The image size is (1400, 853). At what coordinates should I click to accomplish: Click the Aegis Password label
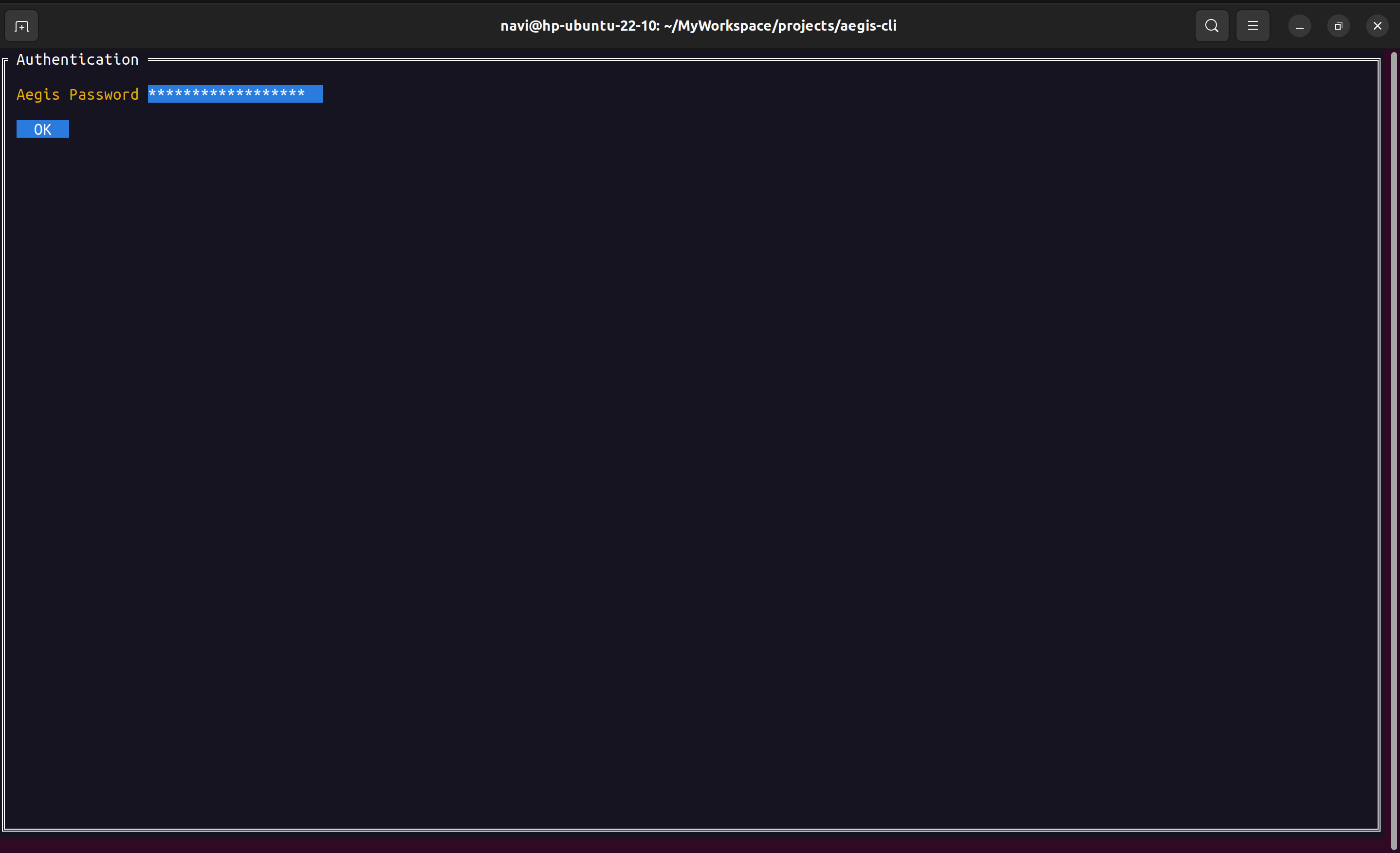[77, 94]
